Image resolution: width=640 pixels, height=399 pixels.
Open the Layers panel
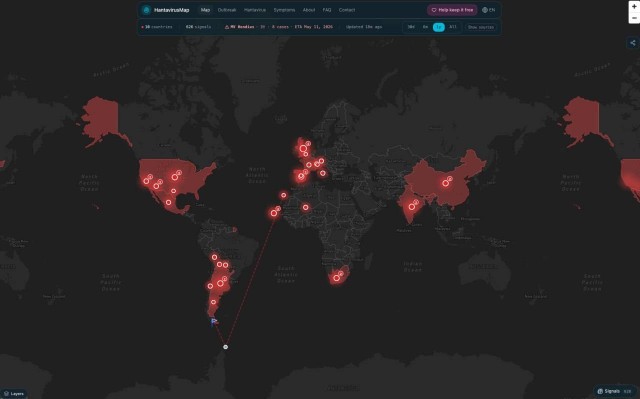pos(13,394)
